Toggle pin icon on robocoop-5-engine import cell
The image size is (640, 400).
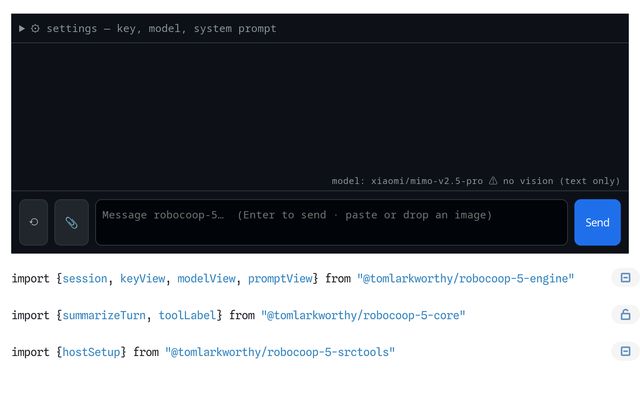(625, 278)
